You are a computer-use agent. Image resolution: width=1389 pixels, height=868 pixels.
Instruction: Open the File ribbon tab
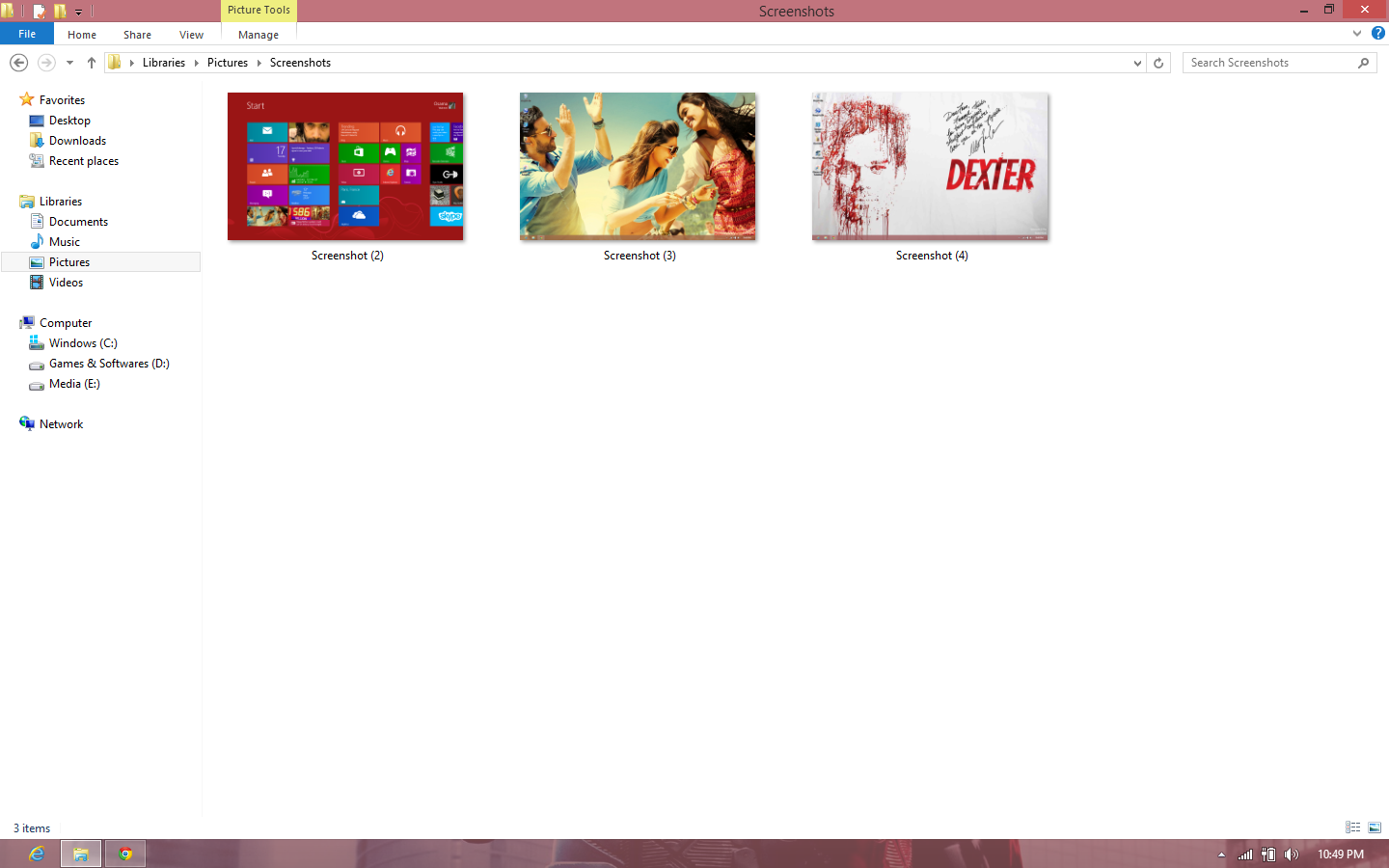pyautogui.click(x=27, y=34)
